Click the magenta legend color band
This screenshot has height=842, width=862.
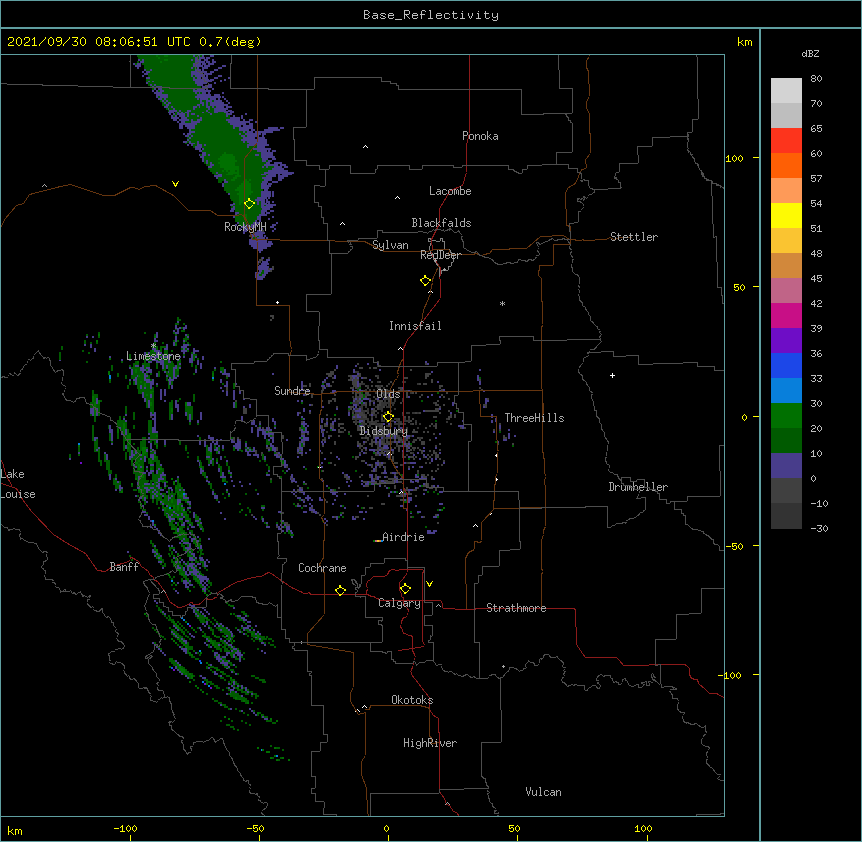(x=786, y=315)
